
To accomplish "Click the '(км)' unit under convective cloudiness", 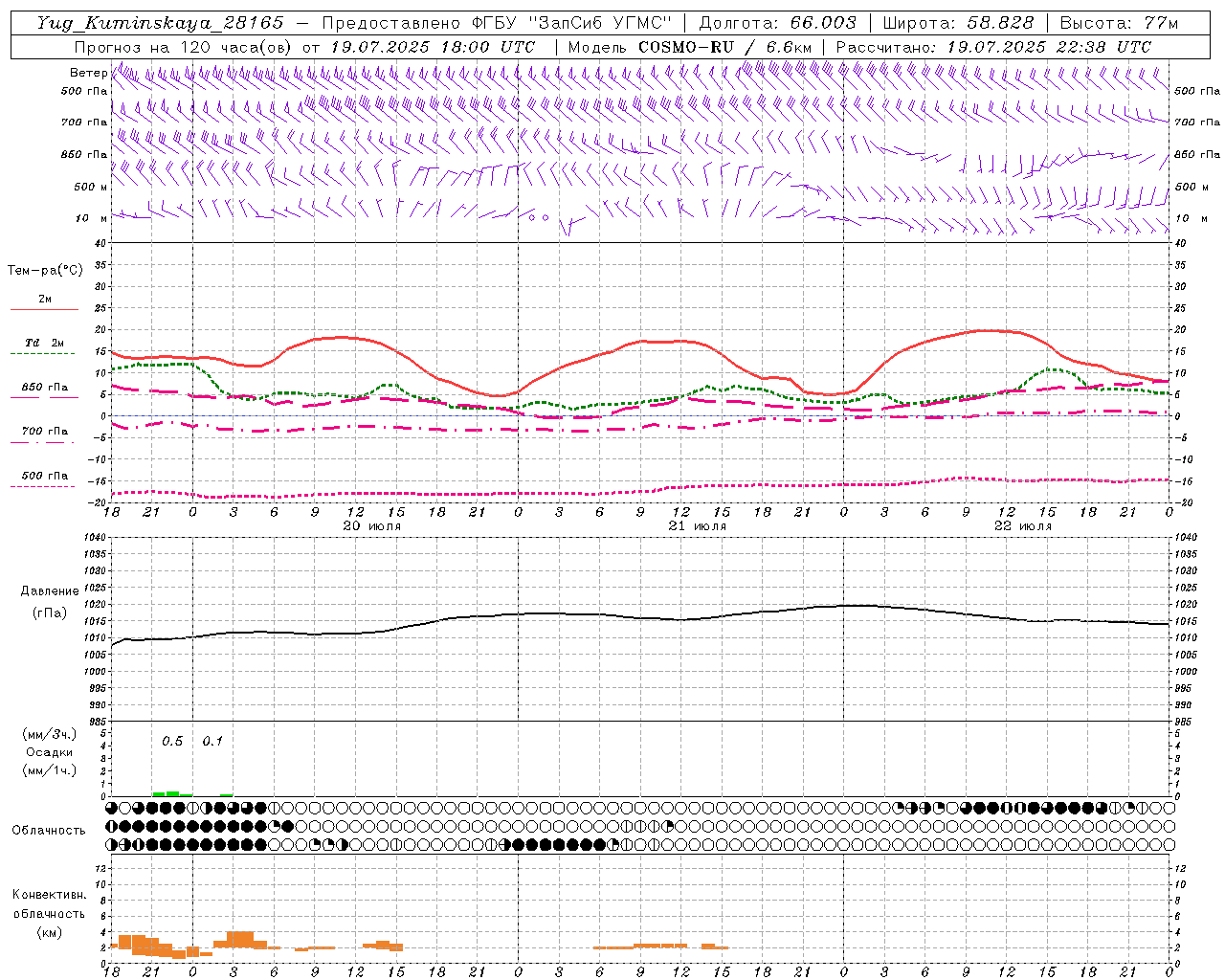I will (x=49, y=932).
